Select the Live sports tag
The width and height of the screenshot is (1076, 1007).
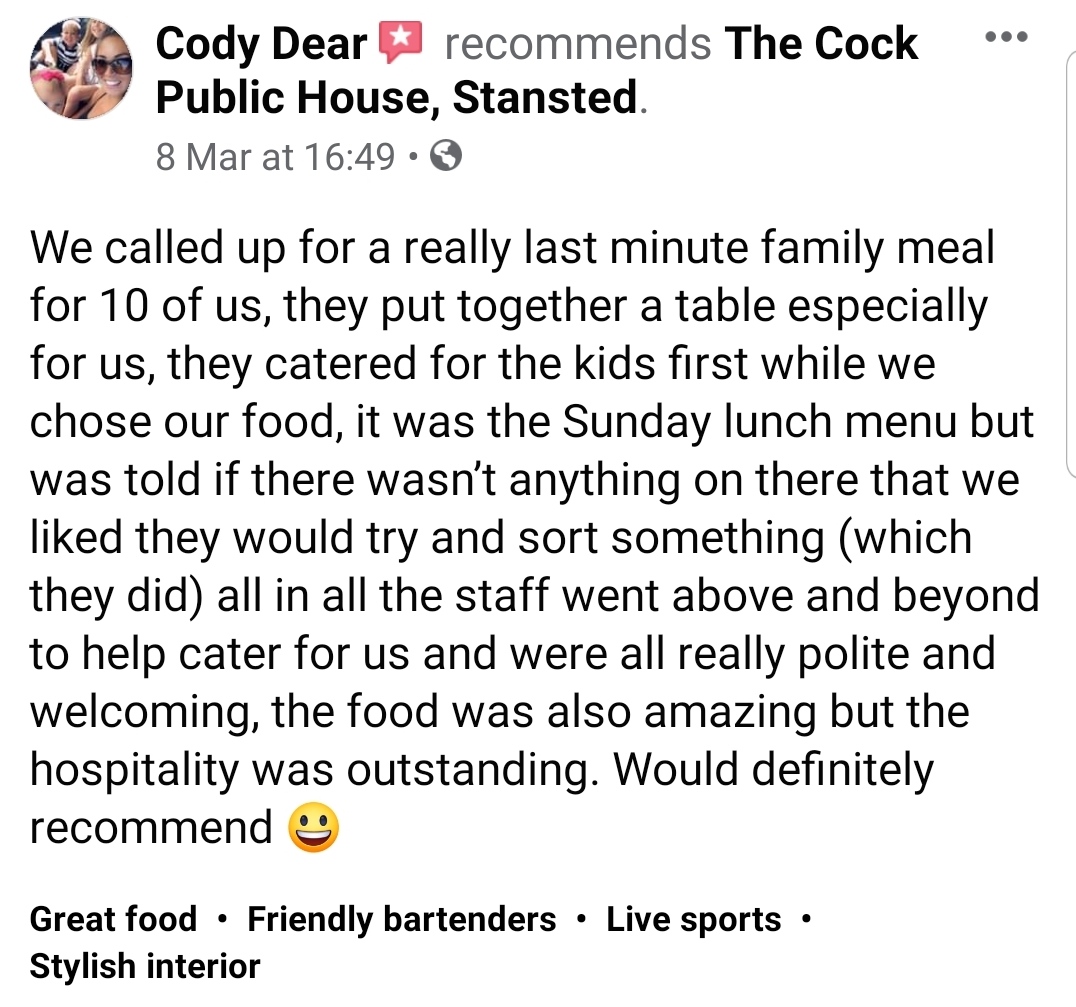694,918
